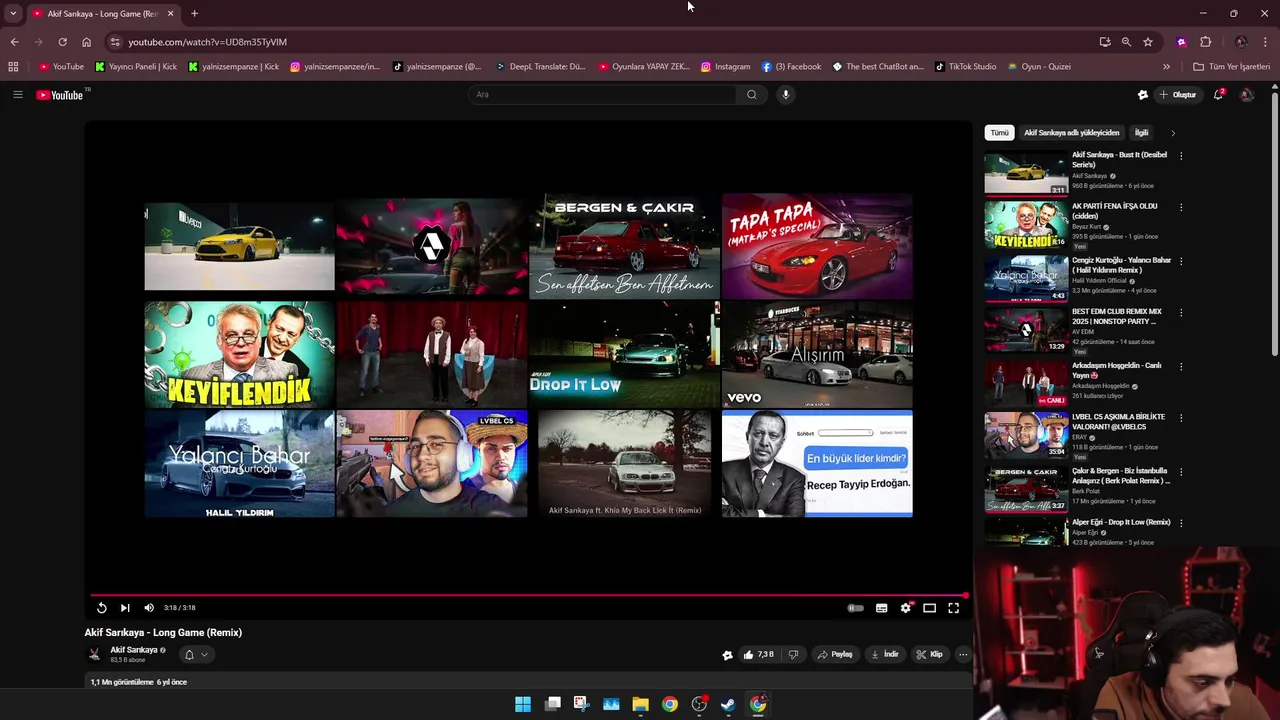Click the YouTube search input field

603,95
